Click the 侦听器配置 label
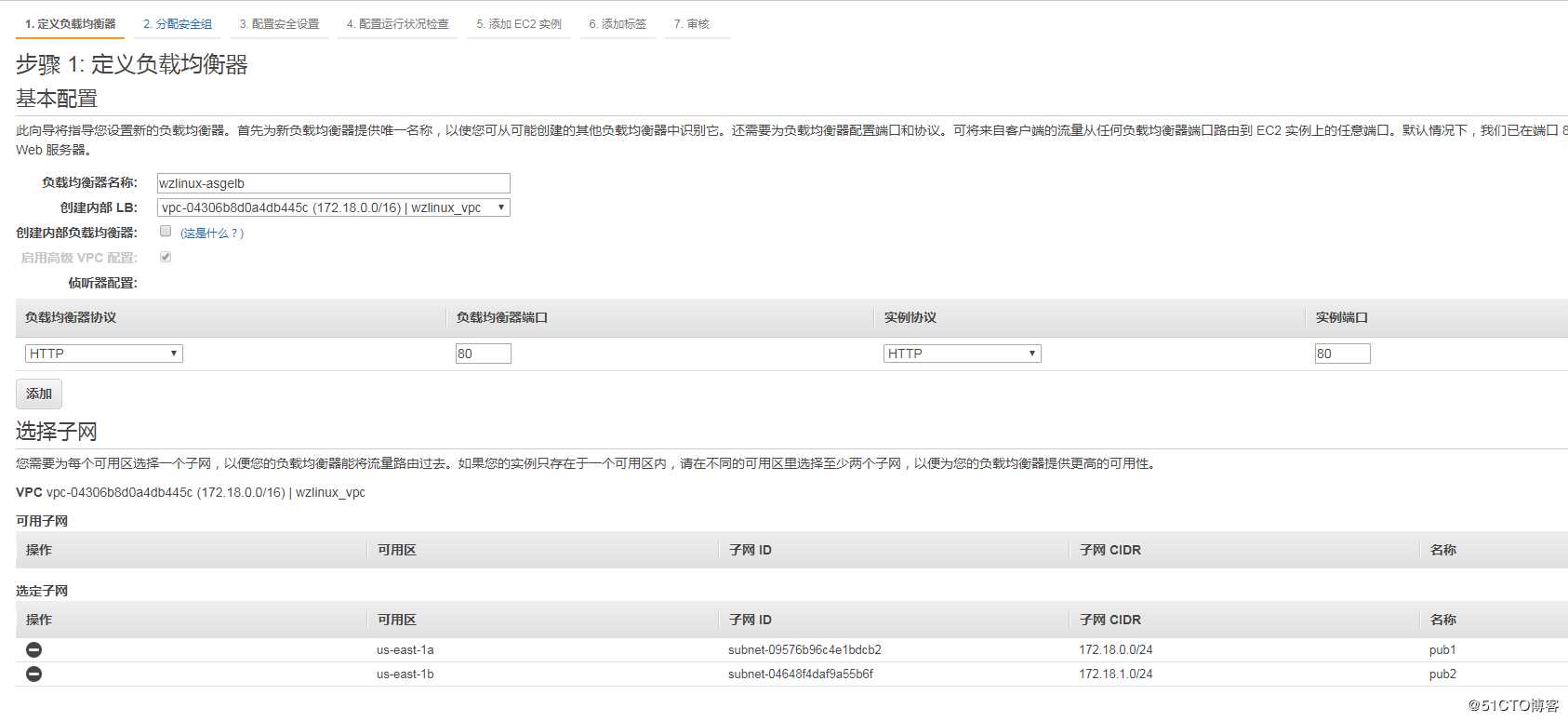Image resolution: width=1568 pixels, height=721 pixels. tap(102, 283)
